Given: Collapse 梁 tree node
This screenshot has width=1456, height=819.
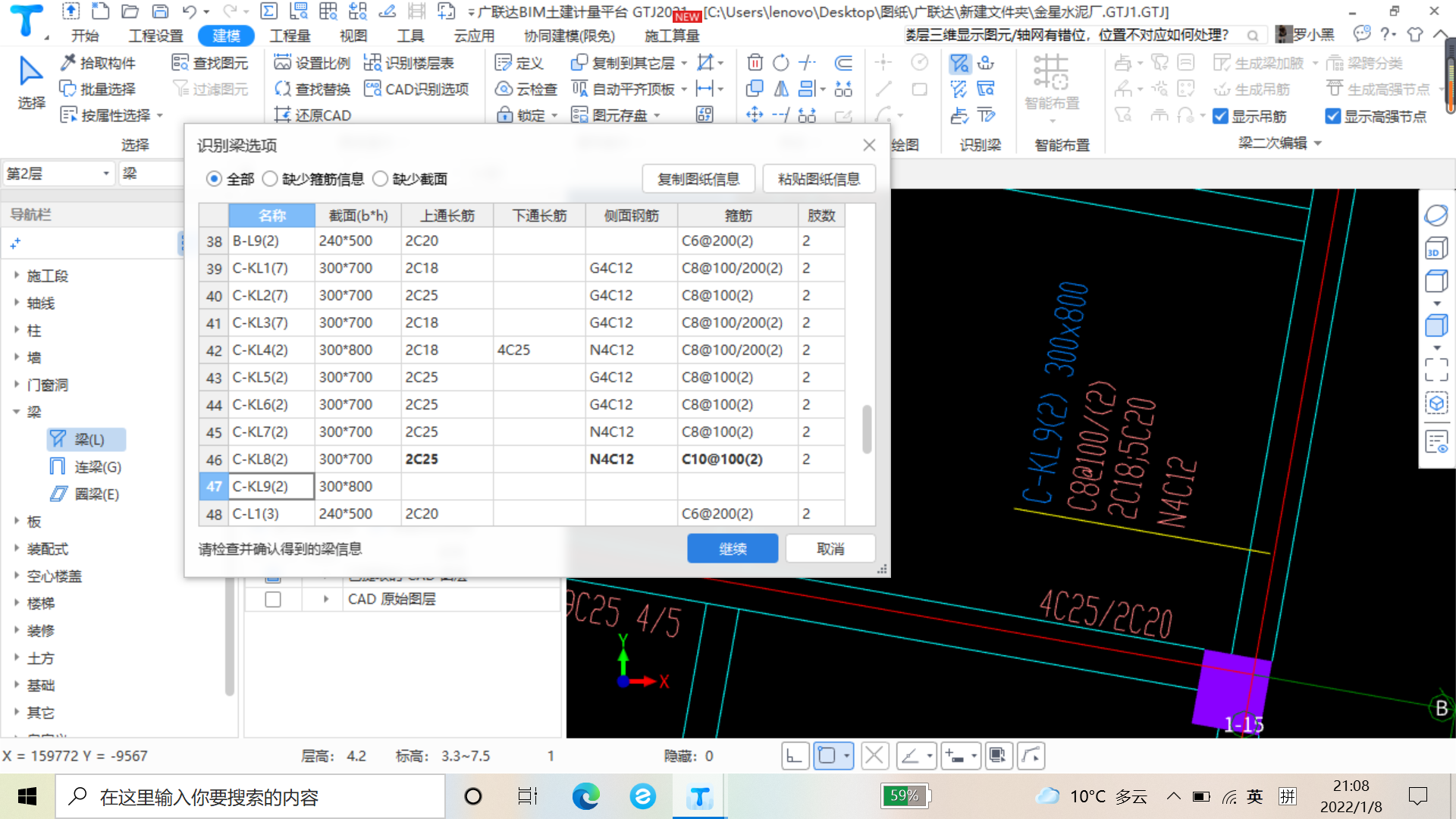Looking at the screenshot, I should click(x=16, y=412).
